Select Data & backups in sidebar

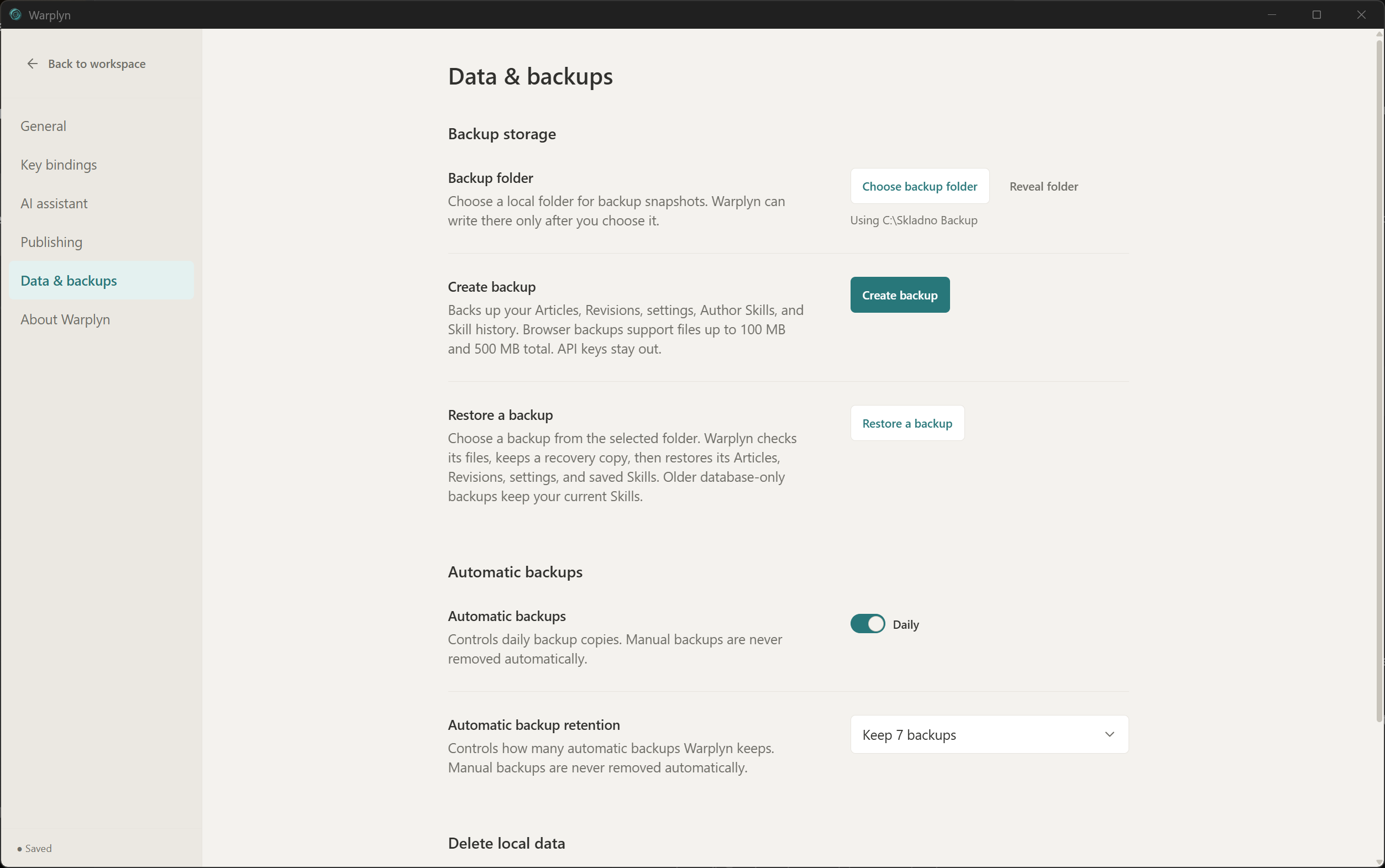[x=101, y=281]
